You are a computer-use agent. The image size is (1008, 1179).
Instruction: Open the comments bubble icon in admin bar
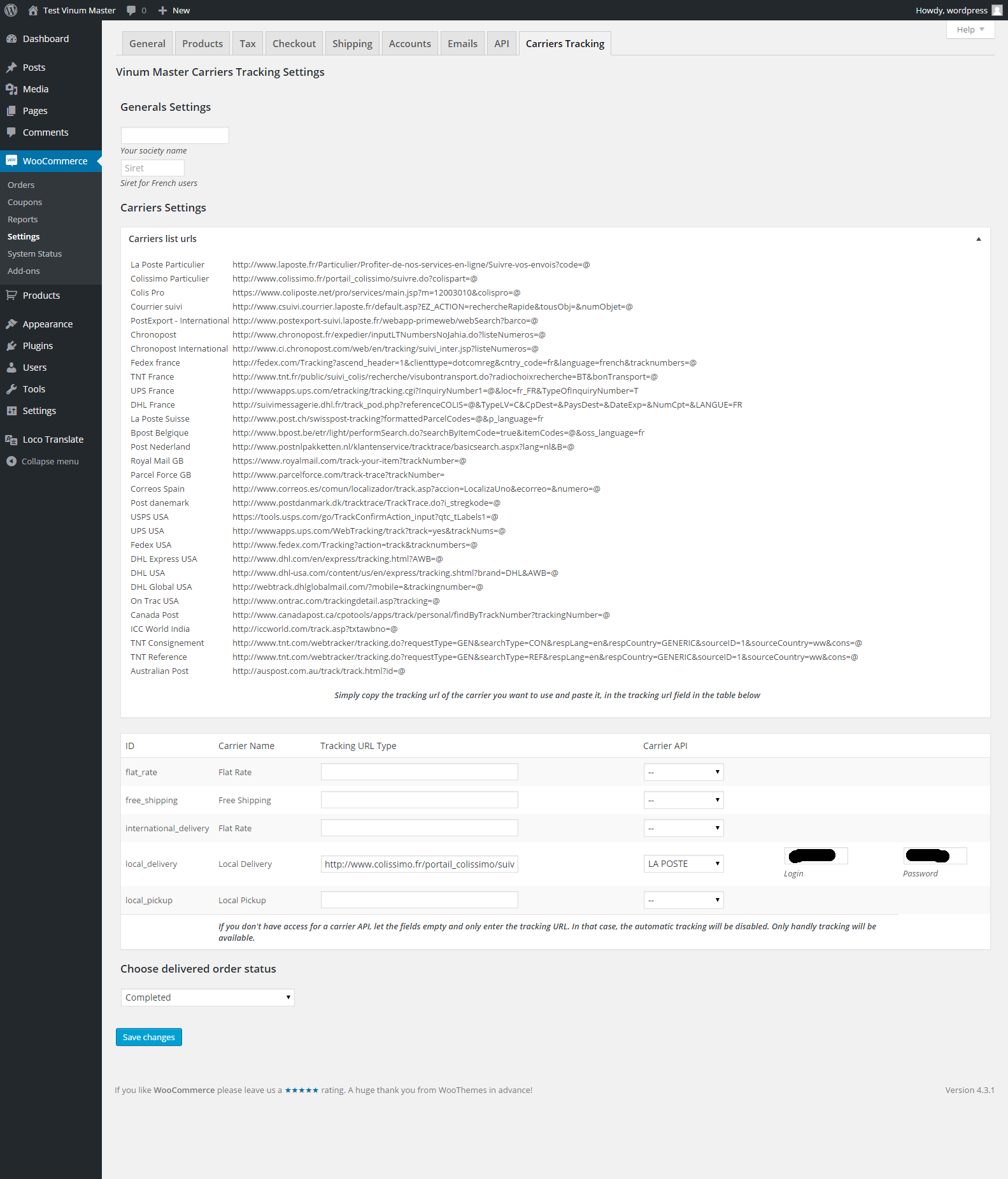point(131,10)
